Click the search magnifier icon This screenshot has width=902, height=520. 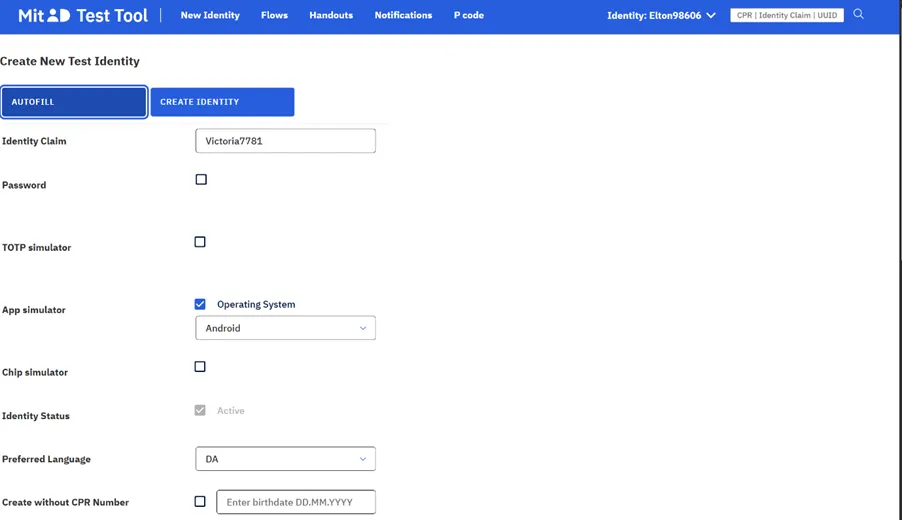tap(858, 14)
